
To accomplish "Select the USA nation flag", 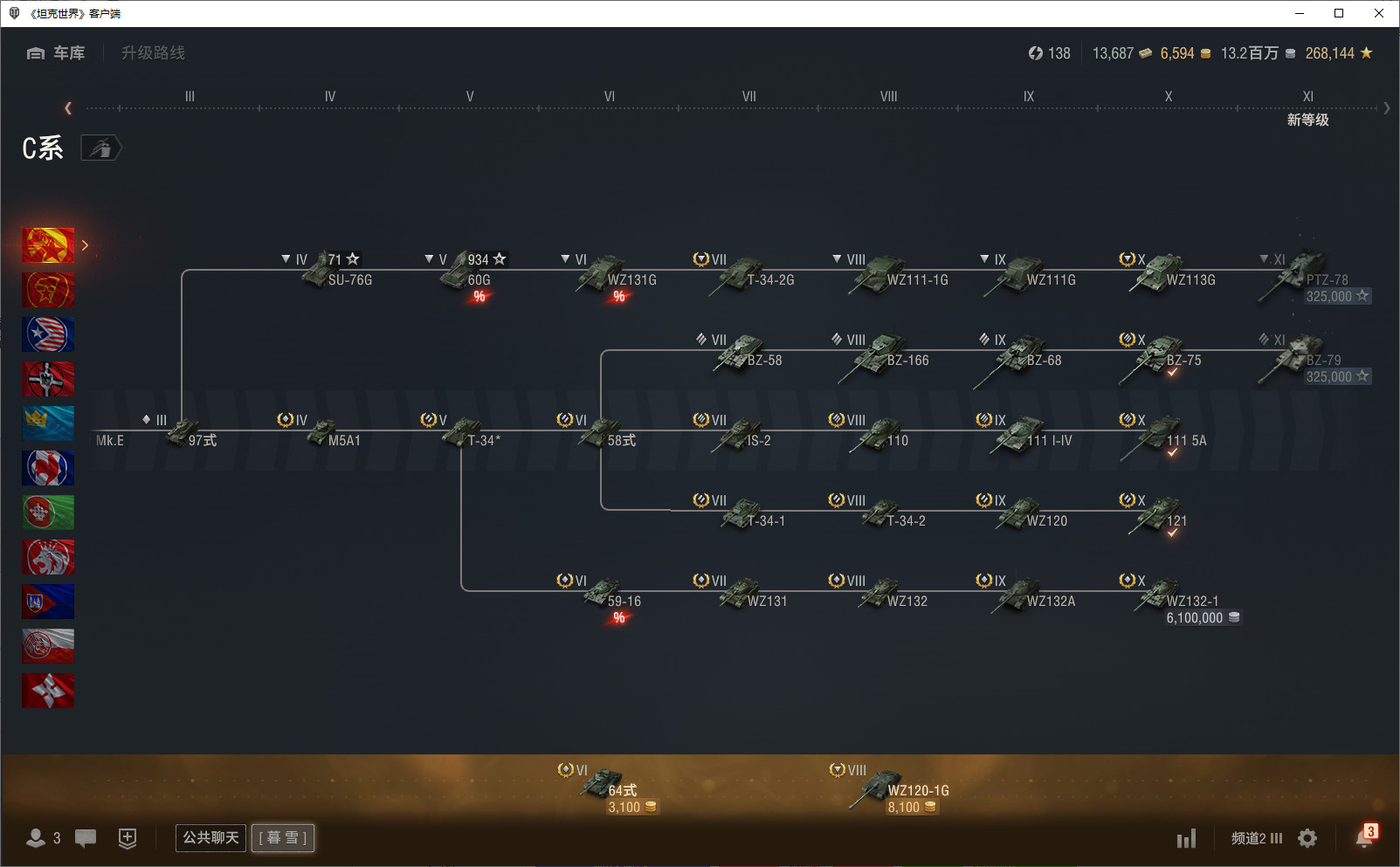I will (48, 334).
